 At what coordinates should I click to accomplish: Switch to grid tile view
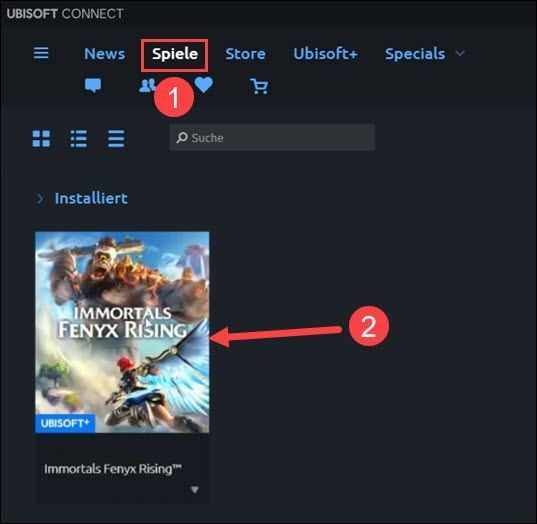click(41, 138)
